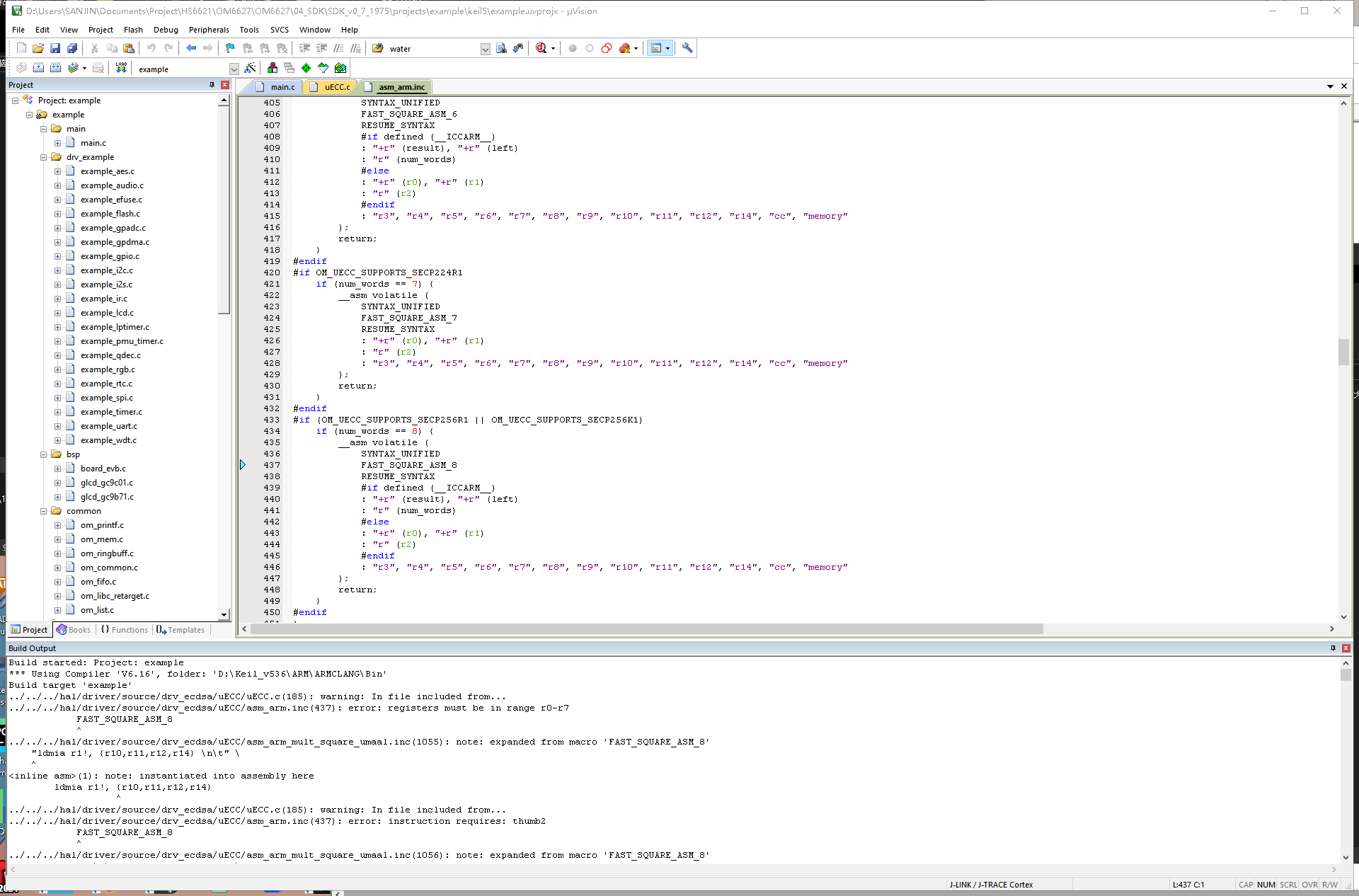
Task: Navigate backwards with blue left arrow
Action: pos(190,48)
